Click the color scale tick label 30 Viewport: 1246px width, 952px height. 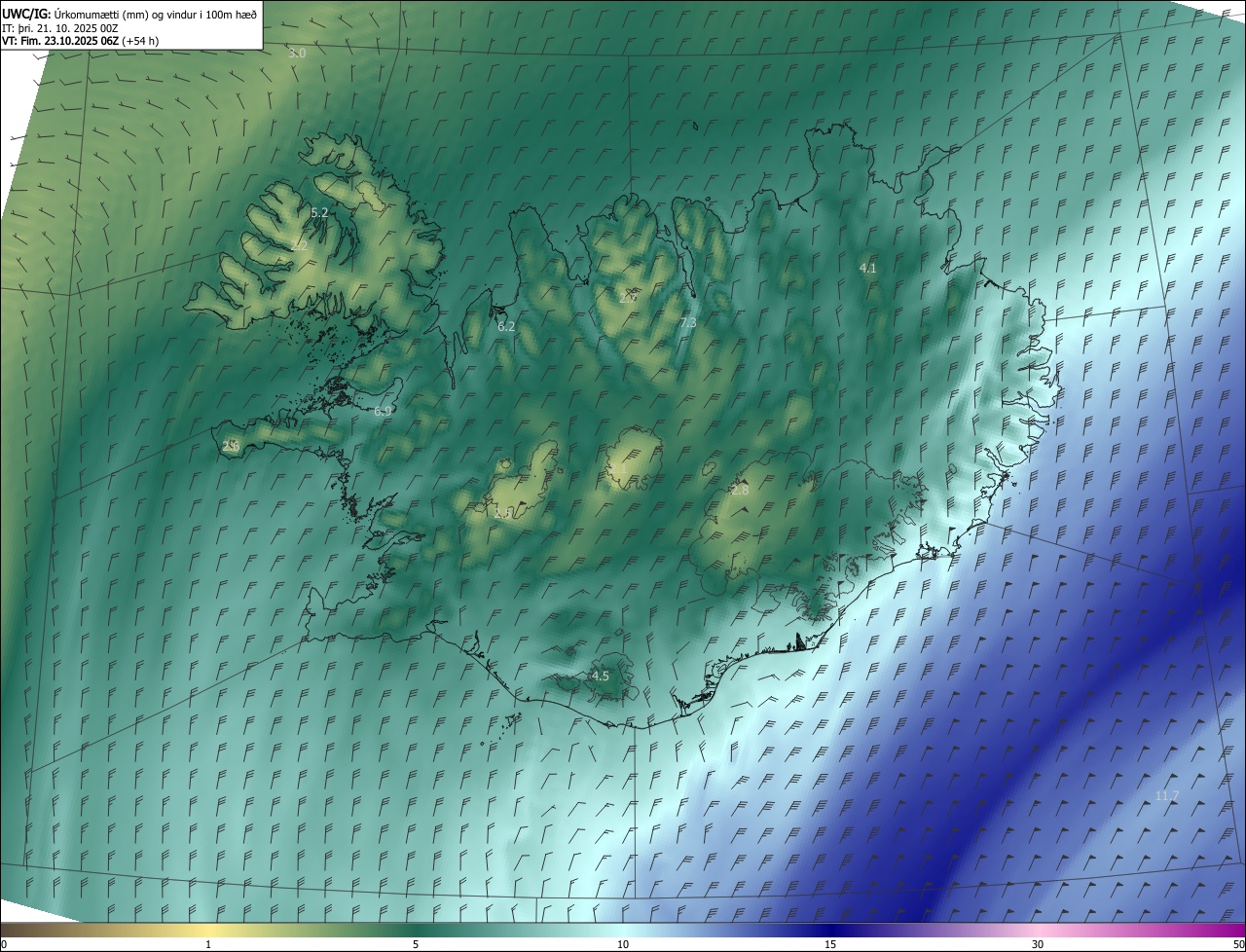coord(1038,945)
